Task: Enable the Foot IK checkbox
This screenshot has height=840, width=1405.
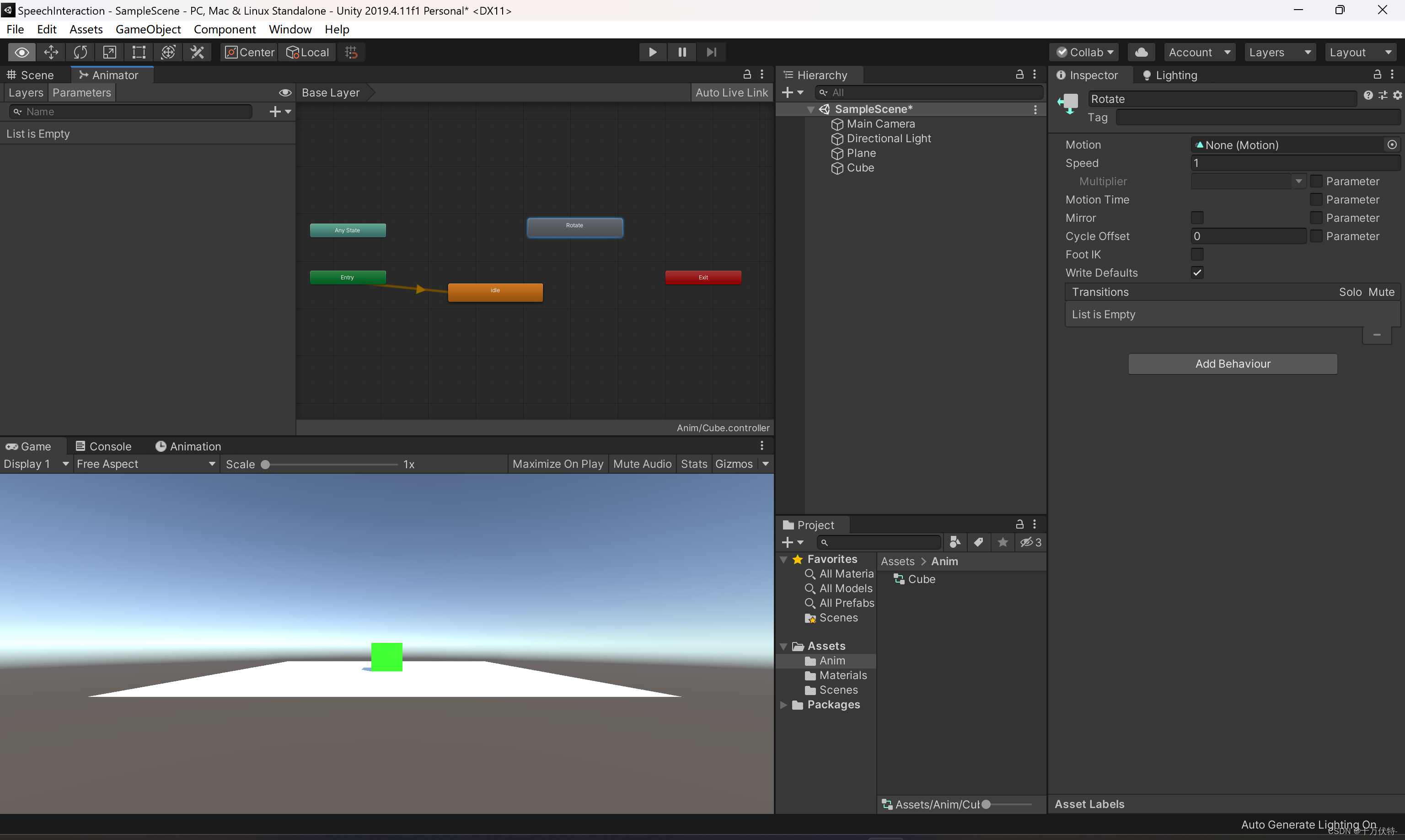Action: (x=1197, y=255)
